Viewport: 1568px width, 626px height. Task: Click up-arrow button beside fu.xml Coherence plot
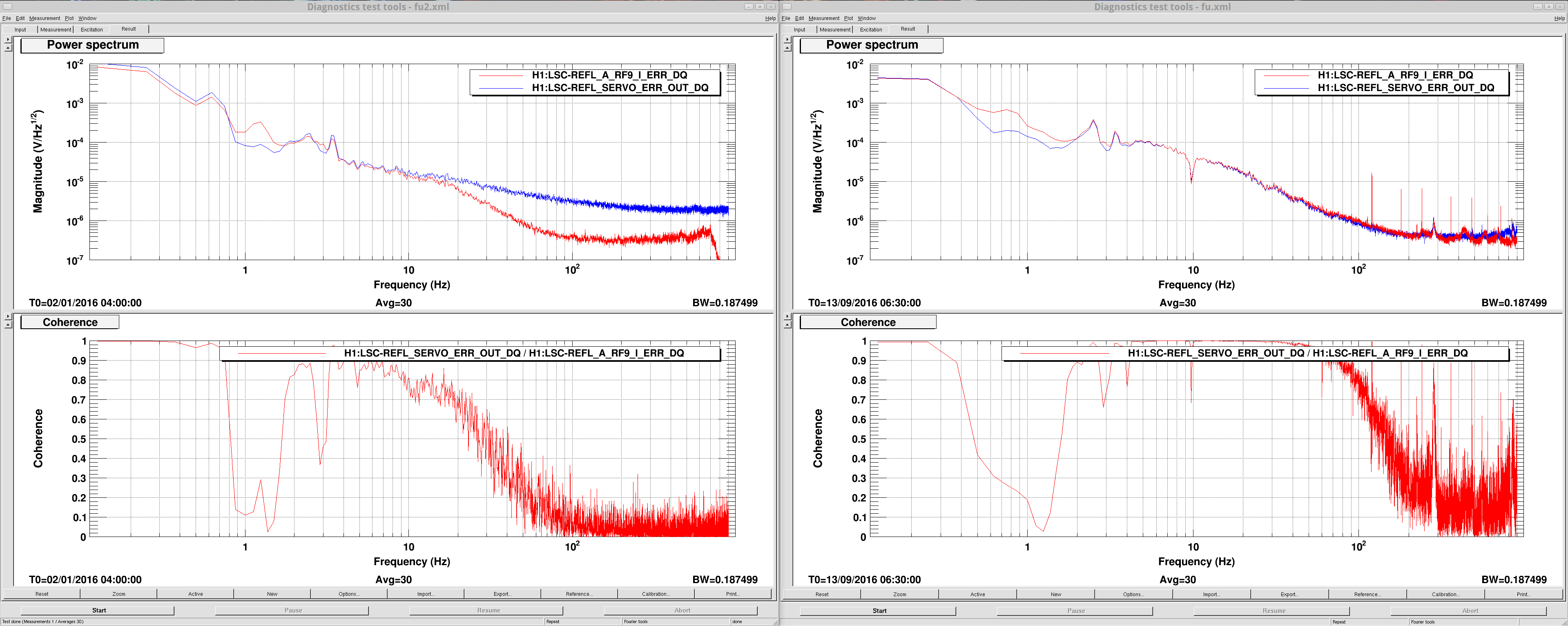[787, 324]
